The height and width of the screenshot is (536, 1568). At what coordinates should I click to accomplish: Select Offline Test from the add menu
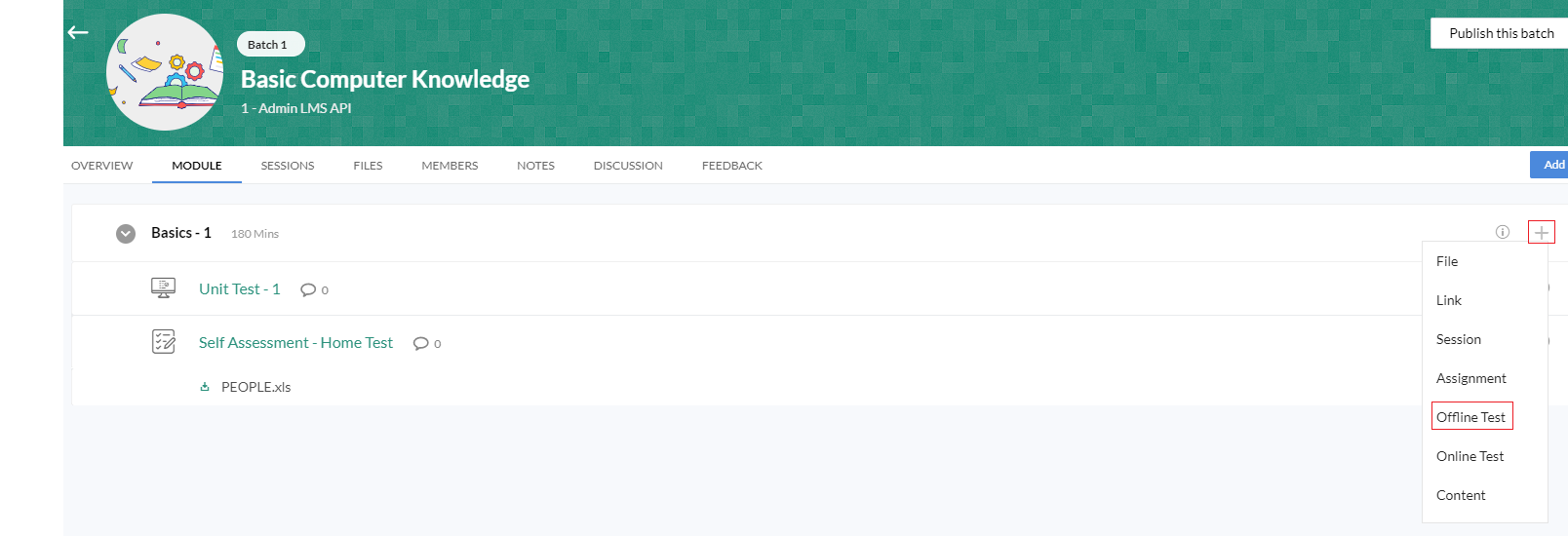1471,416
